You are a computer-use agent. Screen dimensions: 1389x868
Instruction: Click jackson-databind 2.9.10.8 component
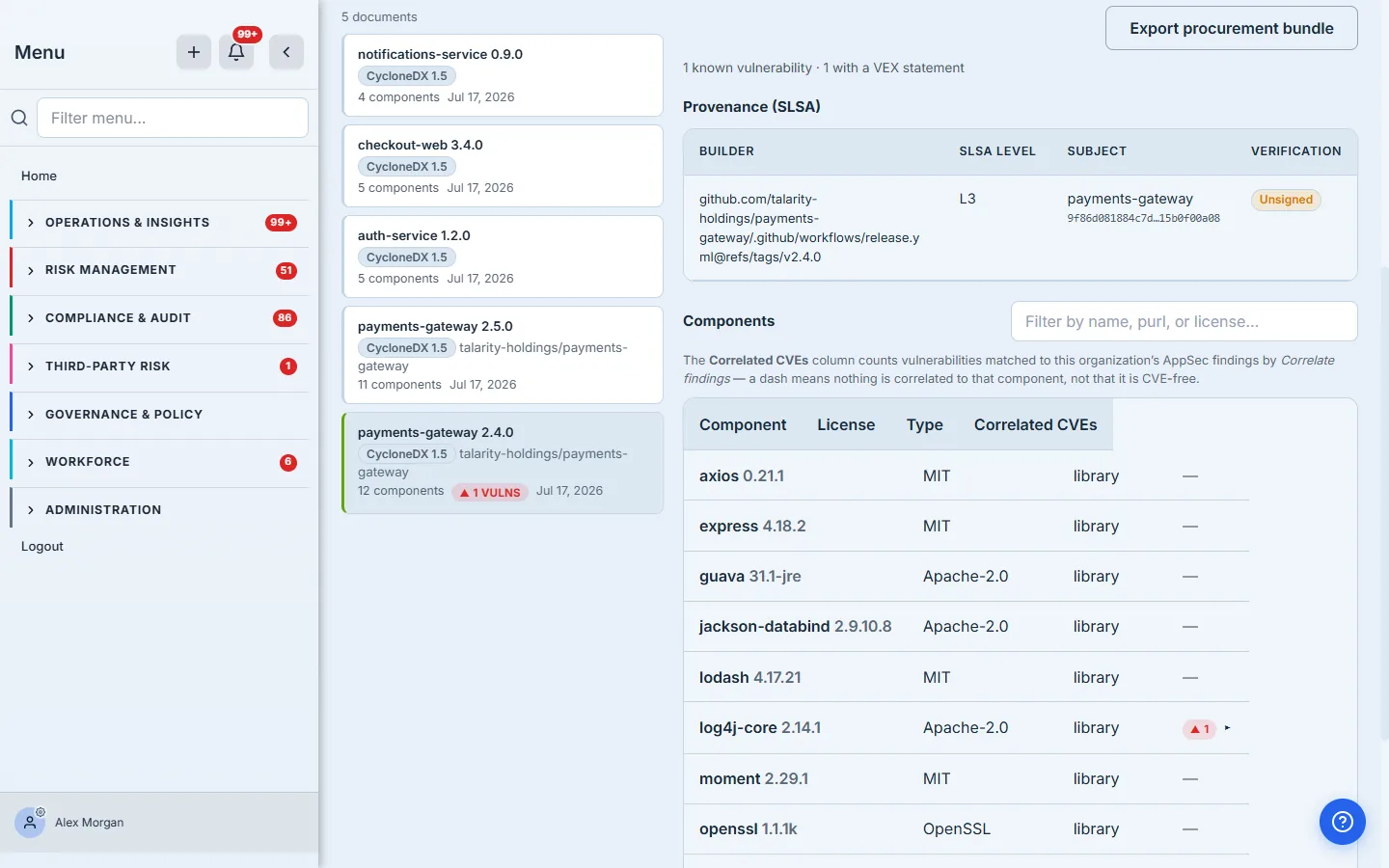[796, 626]
